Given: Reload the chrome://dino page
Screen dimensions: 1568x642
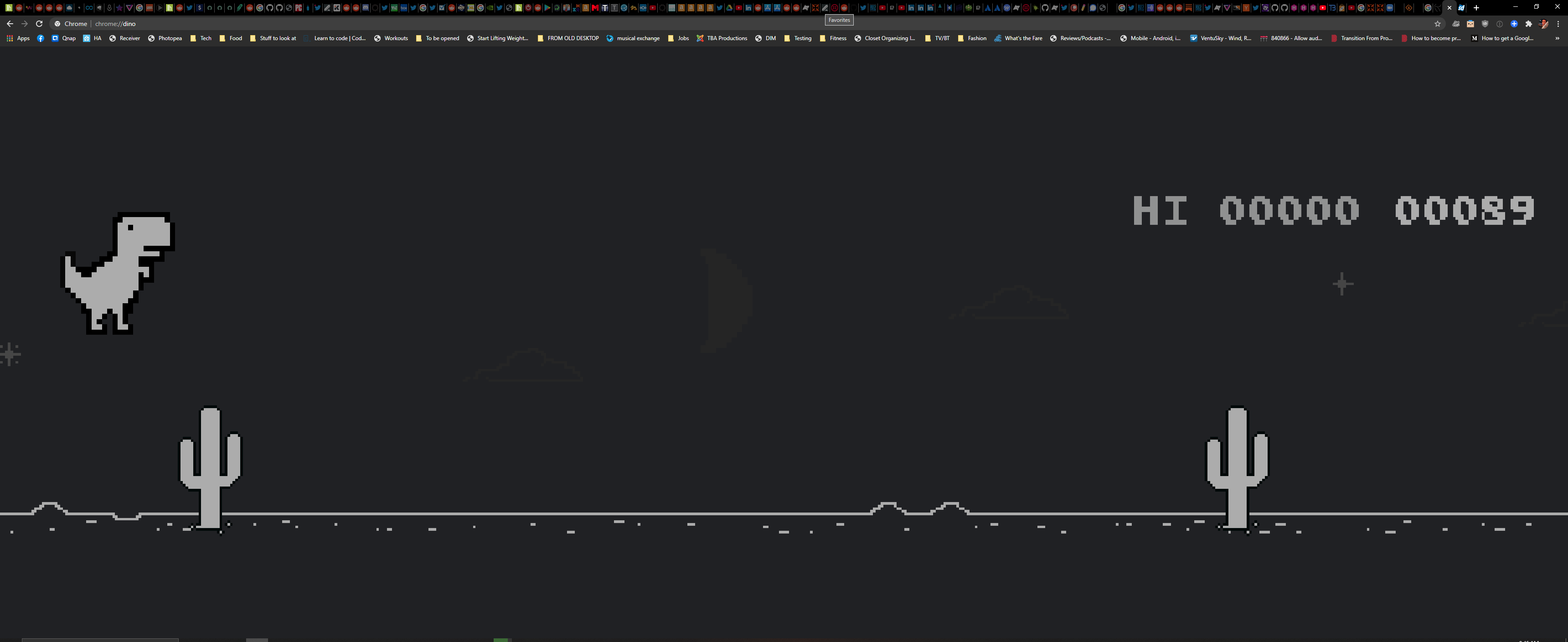Looking at the screenshot, I should (39, 24).
